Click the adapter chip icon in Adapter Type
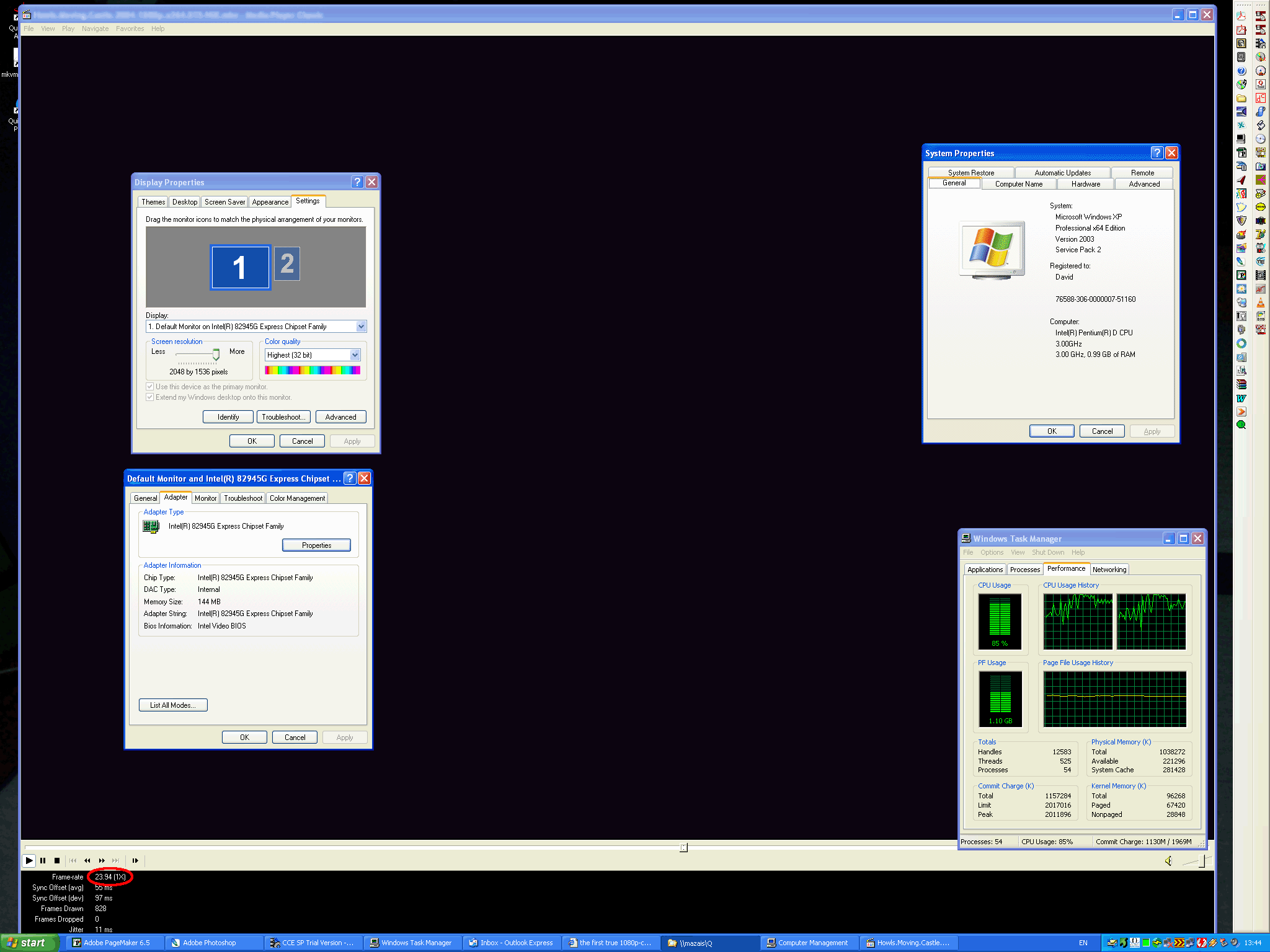Image resolution: width=1270 pixels, height=952 pixels. [x=151, y=526]
